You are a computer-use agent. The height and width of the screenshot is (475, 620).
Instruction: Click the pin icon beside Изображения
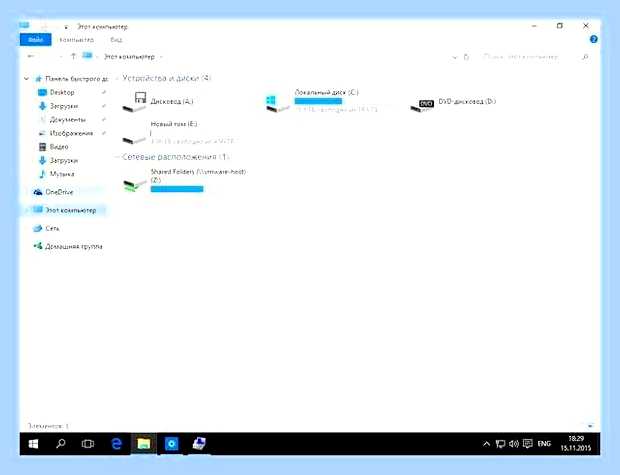click(x=104, y=133)
